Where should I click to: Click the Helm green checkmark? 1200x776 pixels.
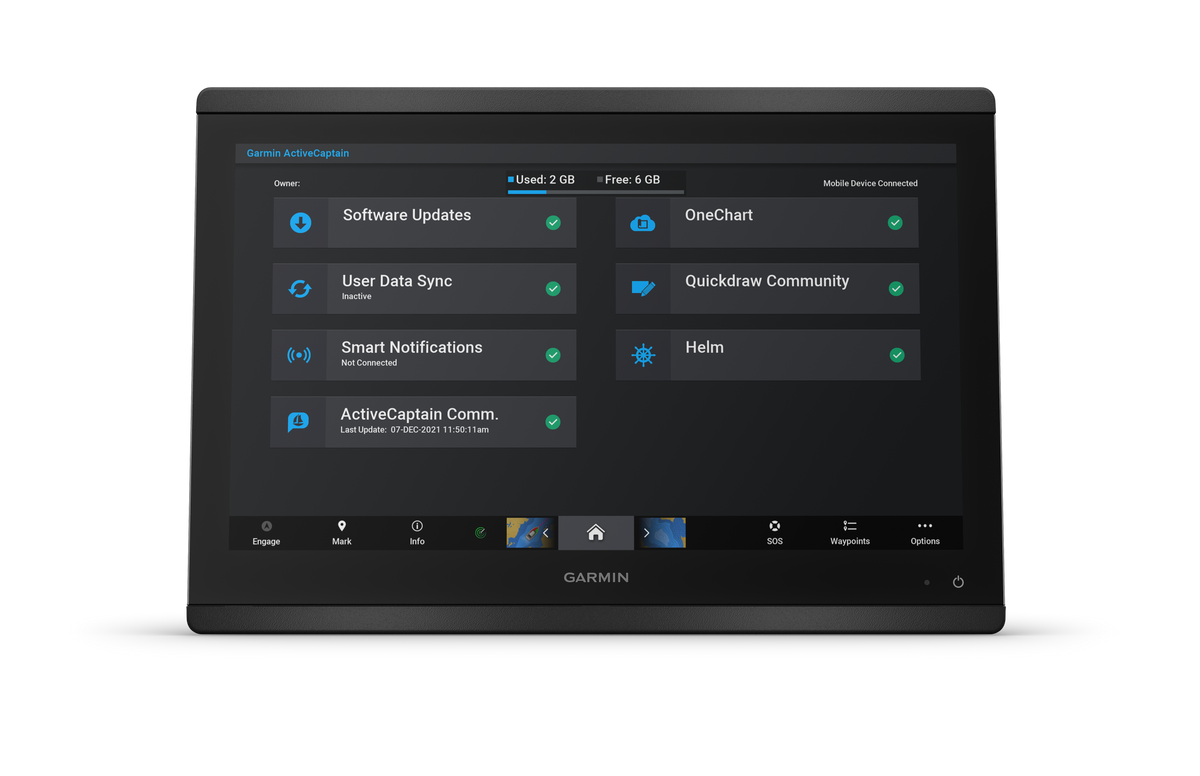pos(897,355)
